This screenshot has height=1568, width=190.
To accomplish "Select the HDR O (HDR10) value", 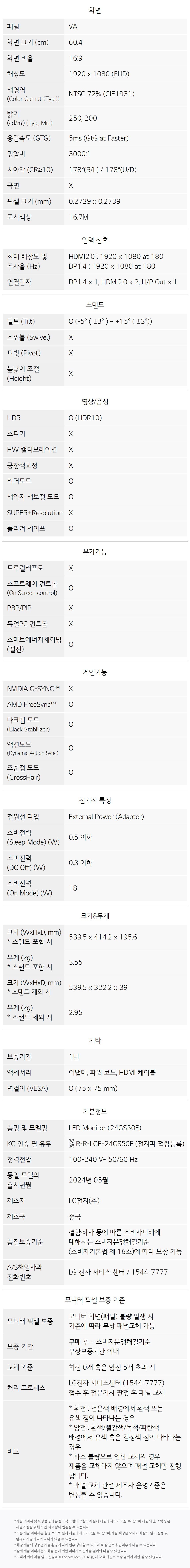I will 85,418.
